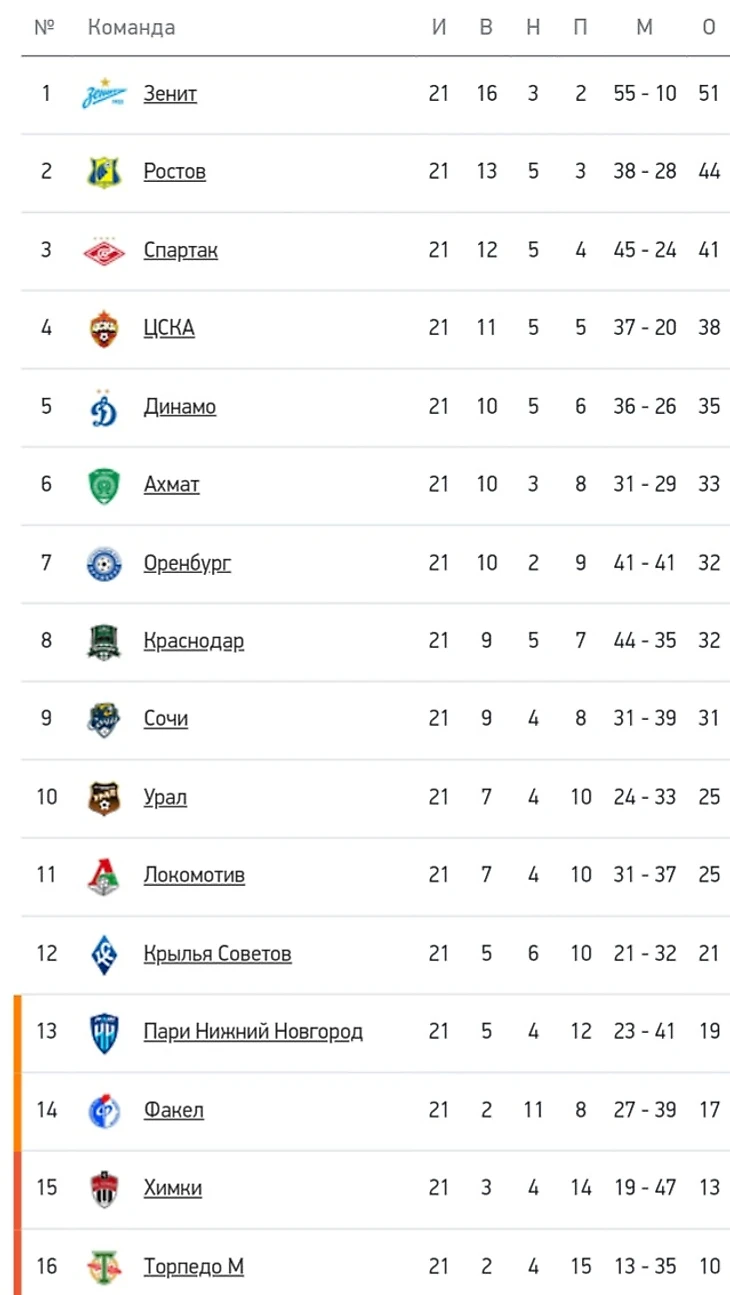Click the Команда column header
Viewport: 730px width, 1295px height.
tap(131, 28)
